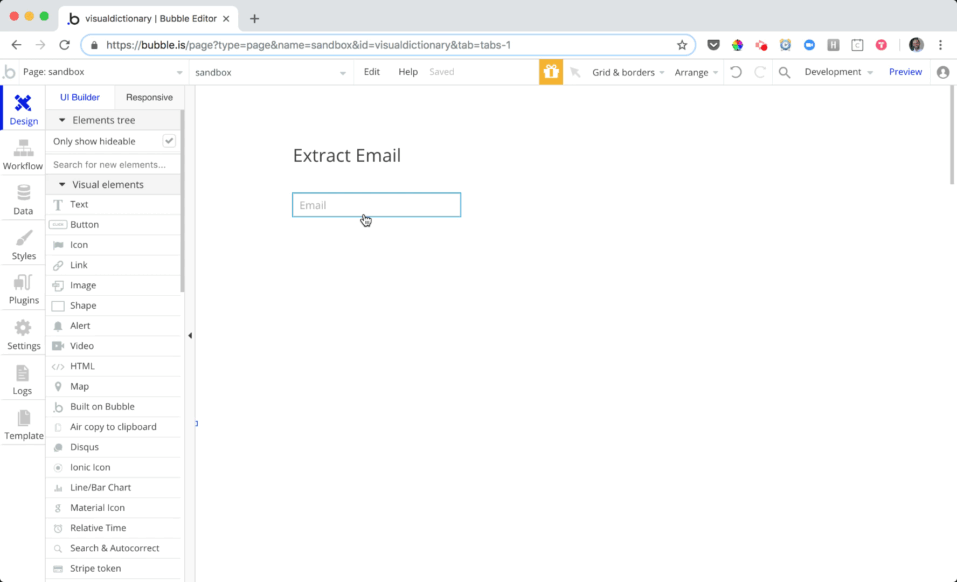Open the Help menu
957x582 pixels.
pyautogui.click(x=408, y=72)
